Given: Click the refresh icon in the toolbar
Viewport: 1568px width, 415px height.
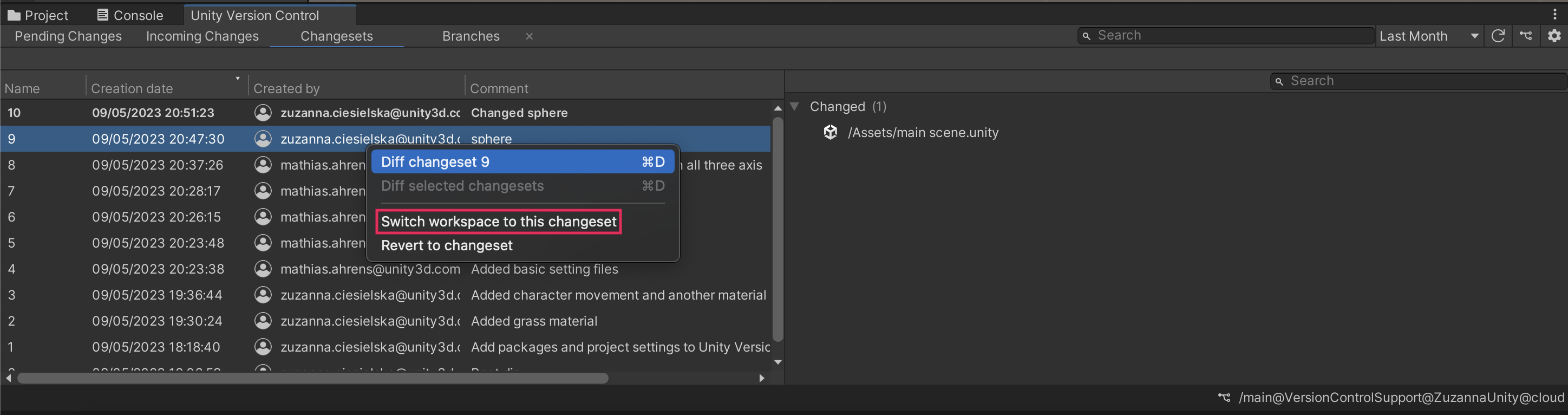Looking at the screenshot, I should click(x=1498, y=36).
